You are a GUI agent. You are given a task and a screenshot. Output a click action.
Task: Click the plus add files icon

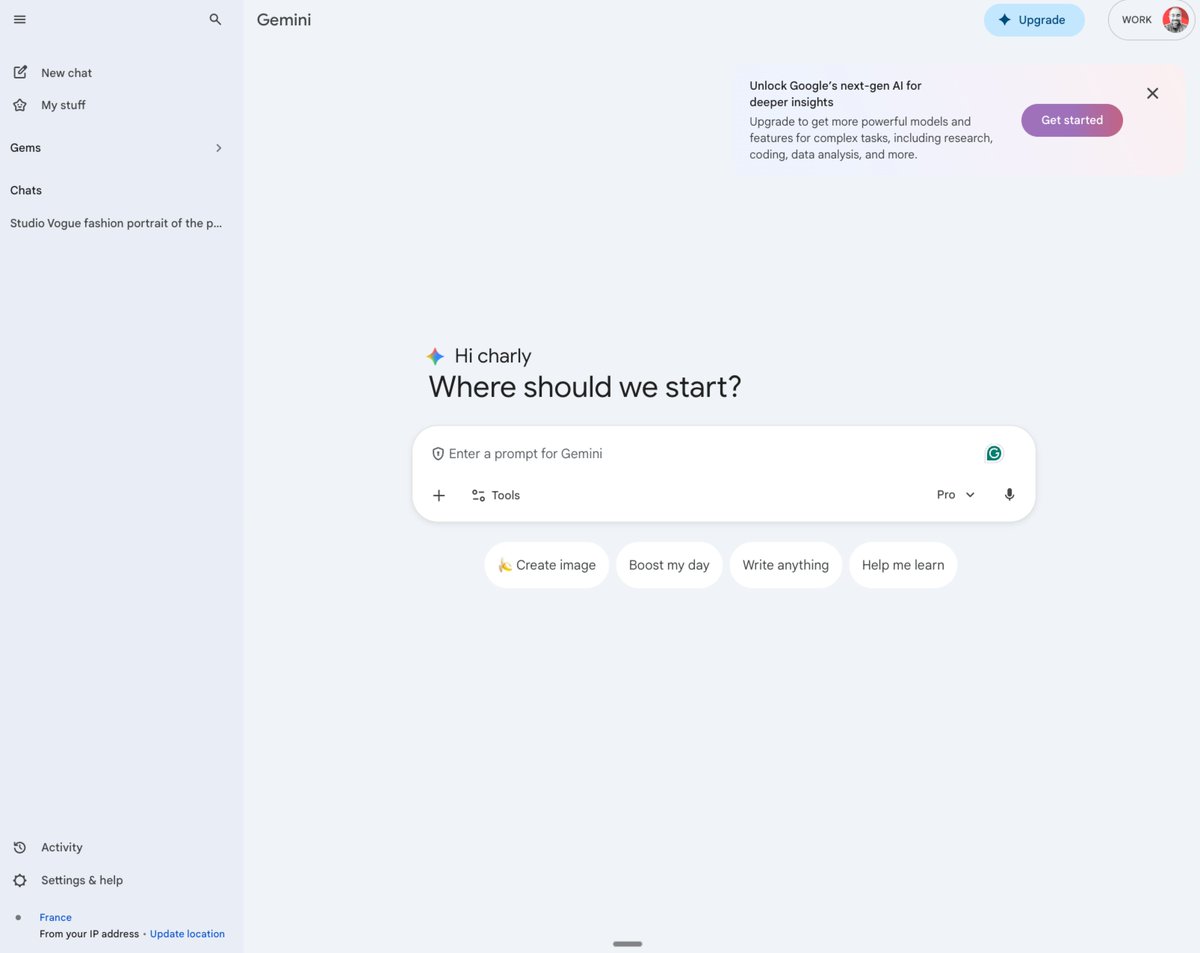[439, 495]
